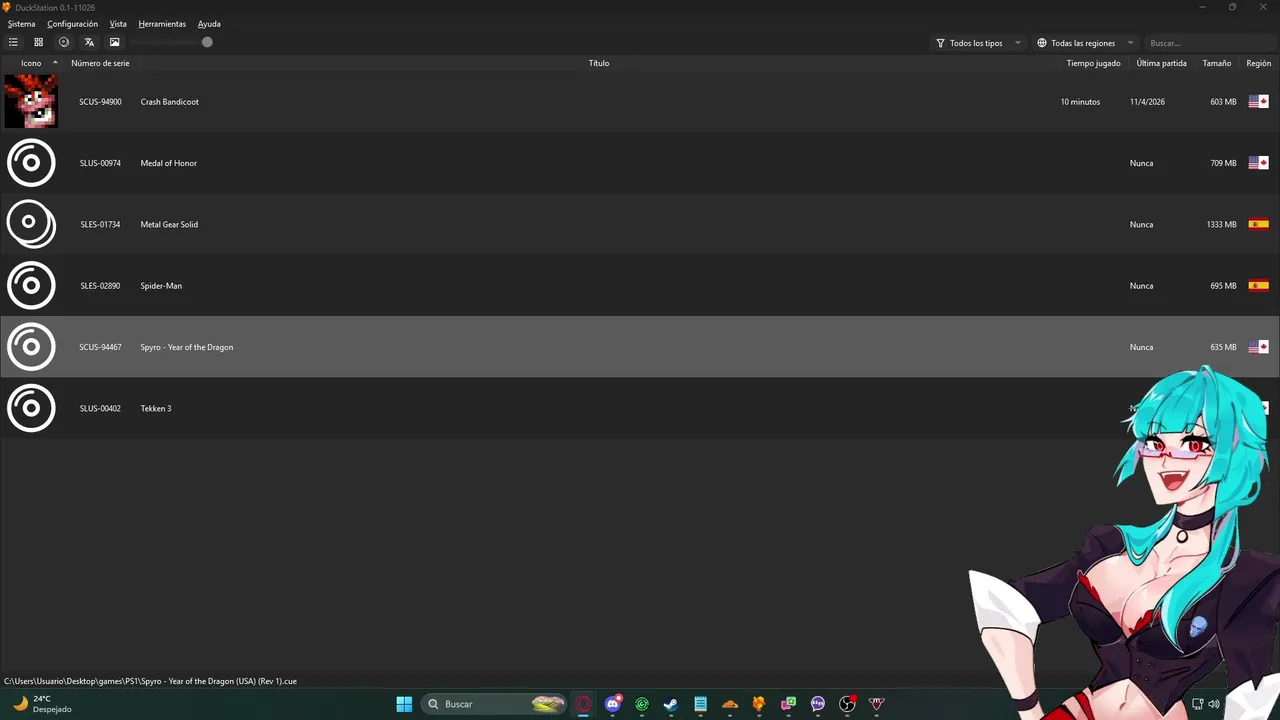The image size is (1280, 720).
Task: Toggle localized titles translate icon
Action: coord(89,42)
